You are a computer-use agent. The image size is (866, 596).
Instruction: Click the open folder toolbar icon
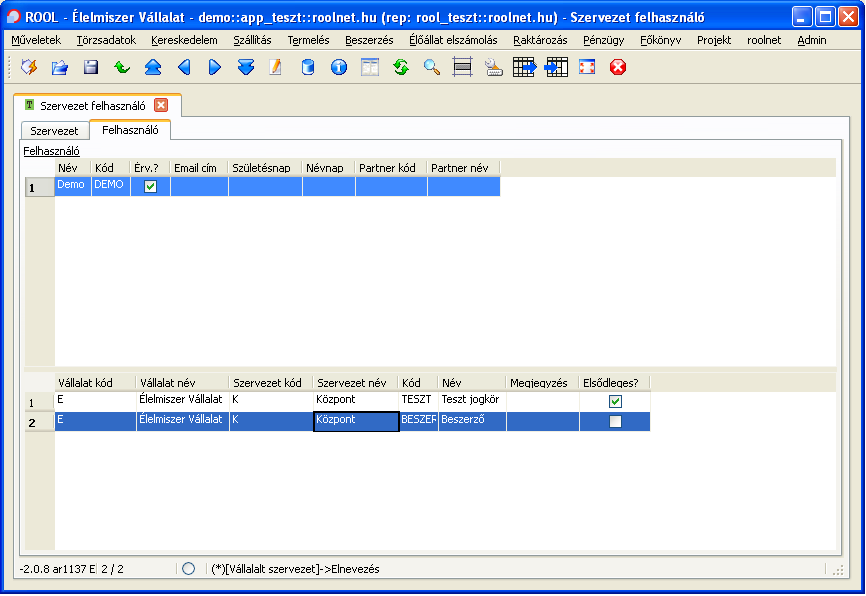click(x=60, y=67)
